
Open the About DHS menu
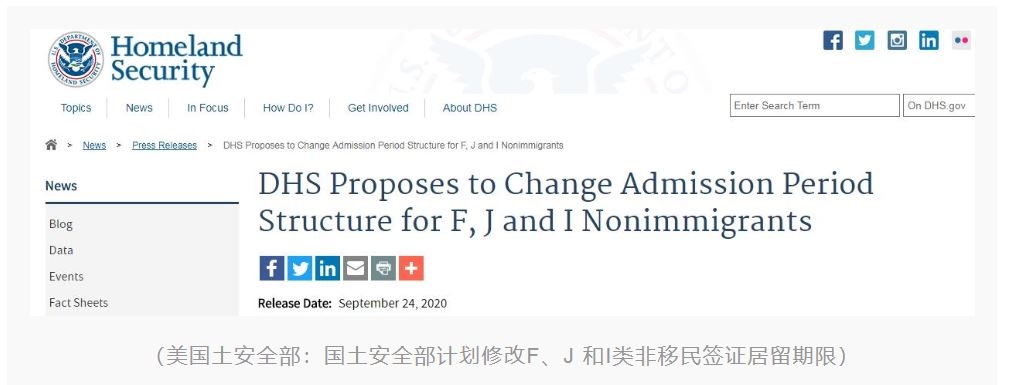470,108
